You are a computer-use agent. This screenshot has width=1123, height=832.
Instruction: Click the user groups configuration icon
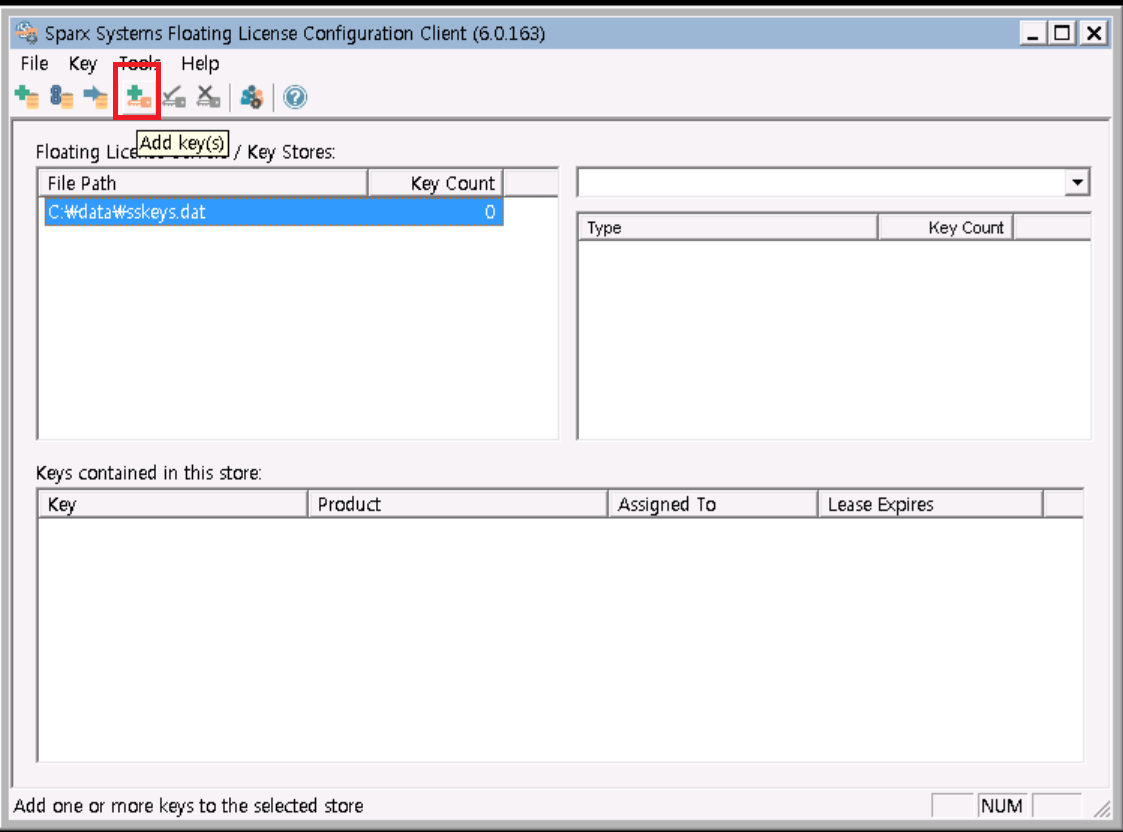point(251,97)
